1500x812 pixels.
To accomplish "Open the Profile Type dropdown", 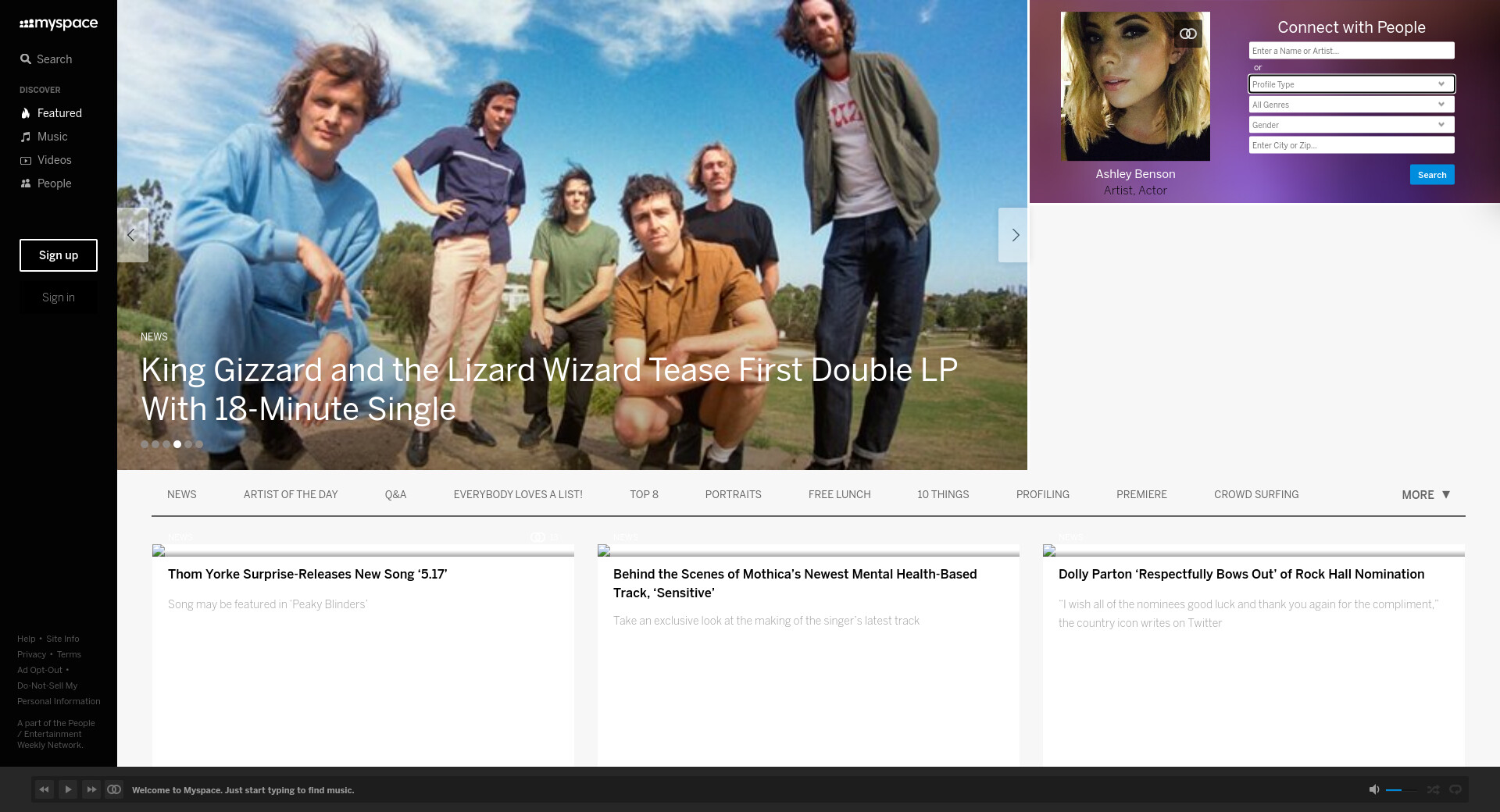I will tap(1352, 84).
